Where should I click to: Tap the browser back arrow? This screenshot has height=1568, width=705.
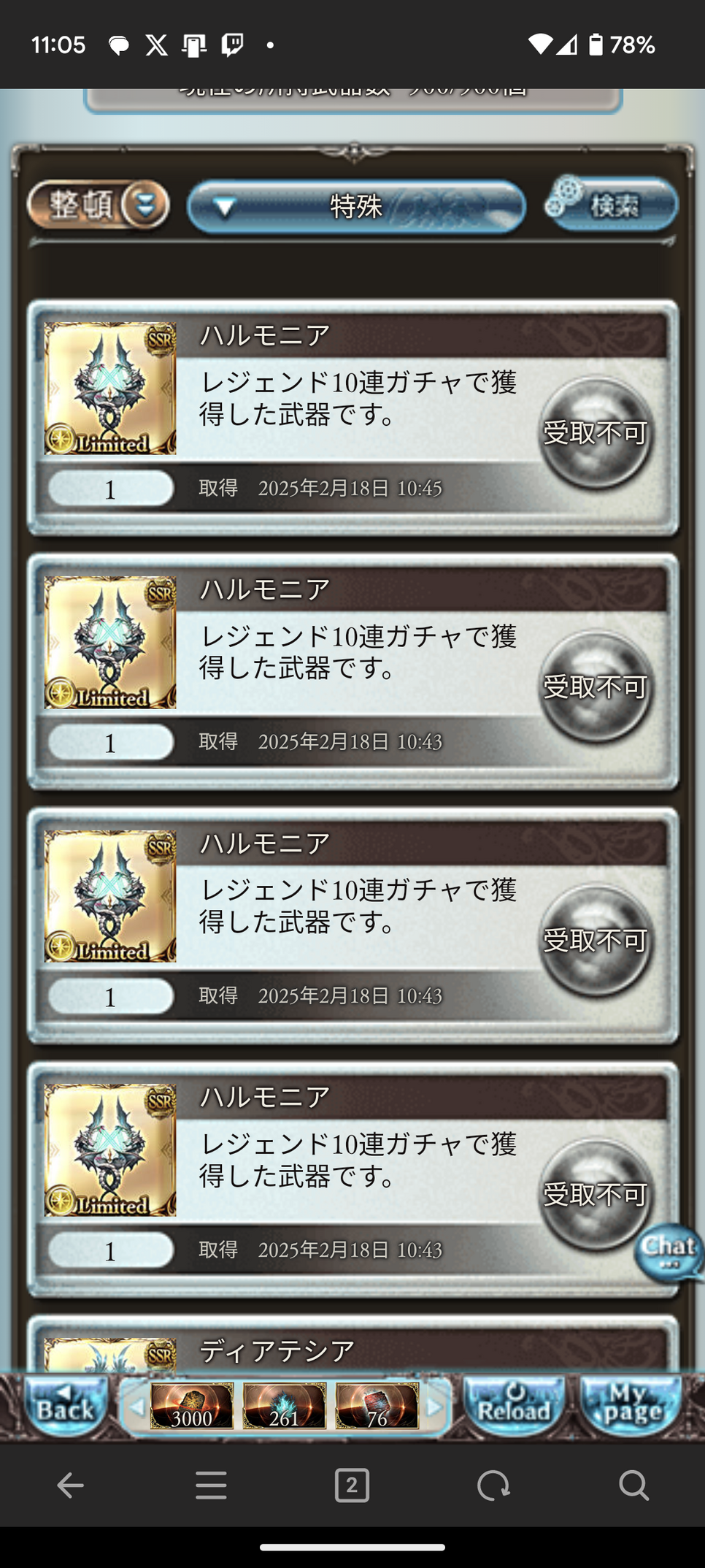pos(70,1485)
